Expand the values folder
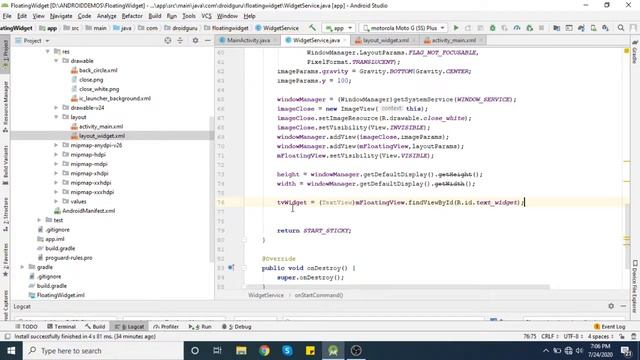The image size is (640, 360). click(x=56, y=201)
